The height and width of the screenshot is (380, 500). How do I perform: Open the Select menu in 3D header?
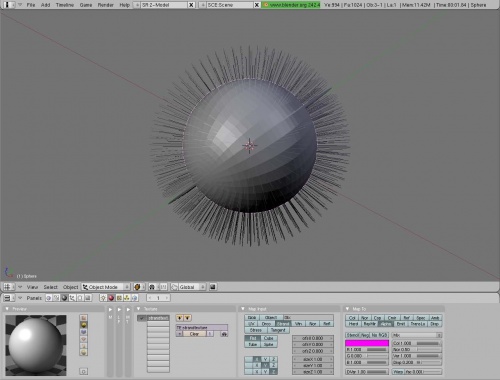[50, 287]
